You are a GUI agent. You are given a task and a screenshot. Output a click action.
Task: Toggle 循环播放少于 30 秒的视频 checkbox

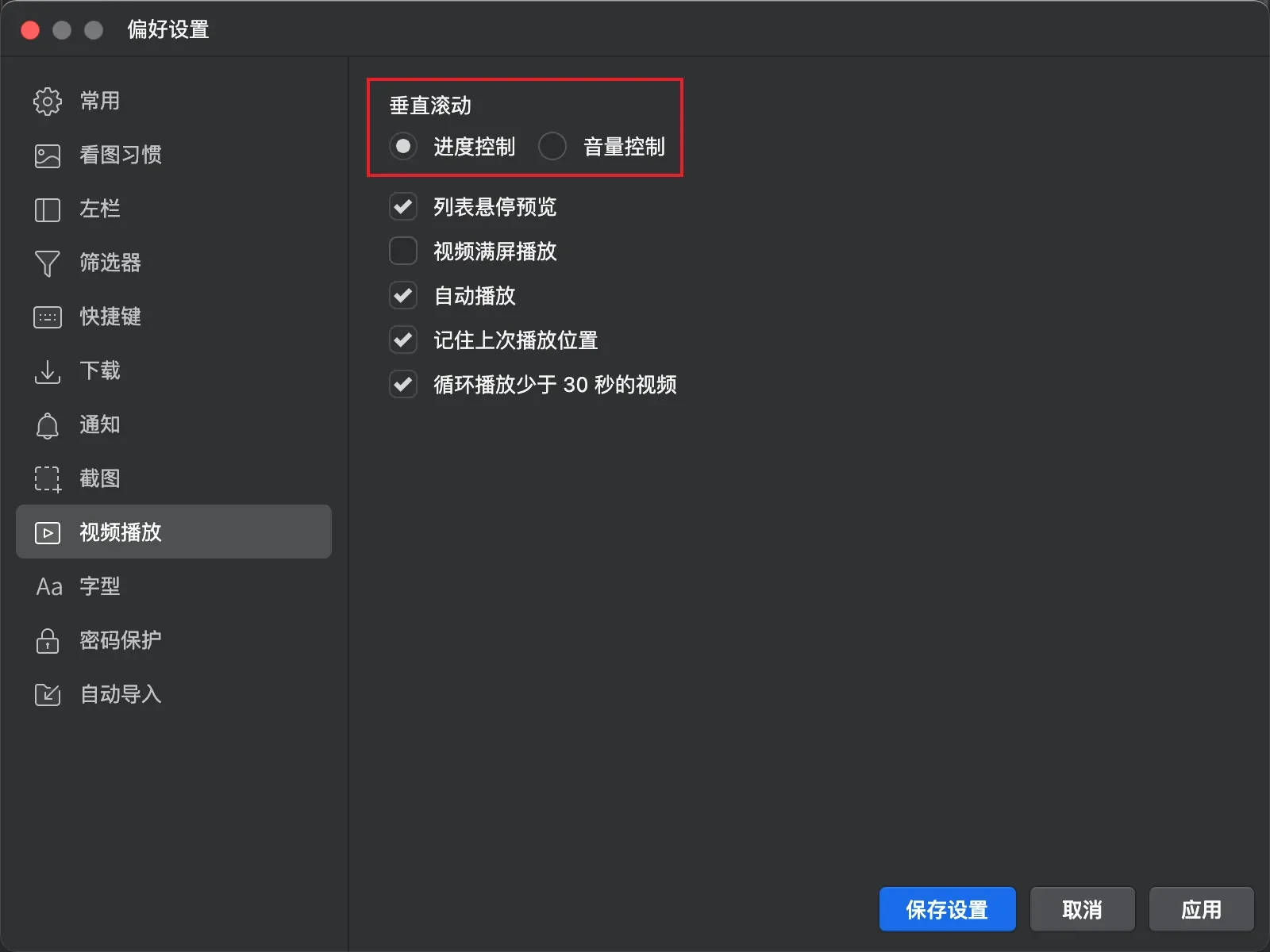coord(403,385)
